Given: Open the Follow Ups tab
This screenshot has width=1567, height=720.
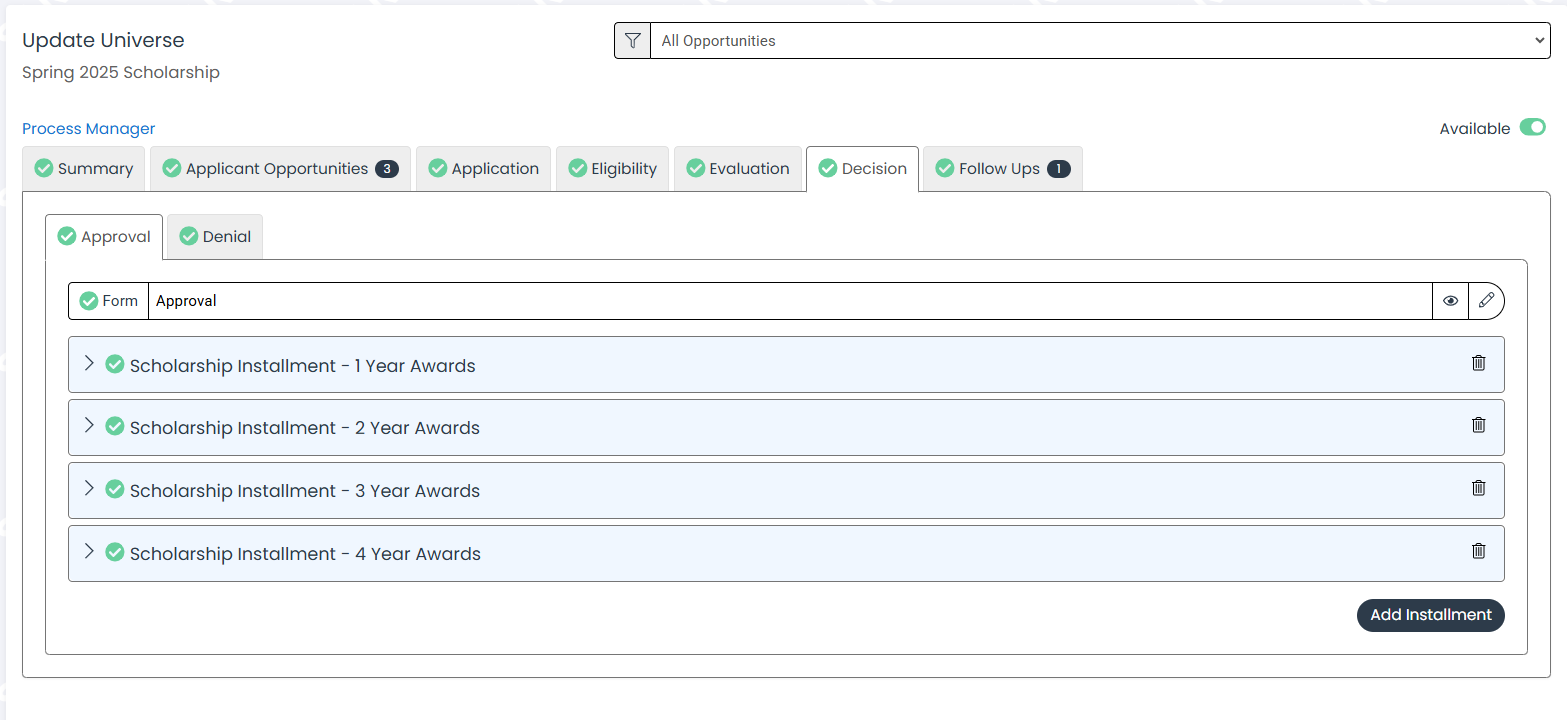Looking at the screenshot, I should tap(1002, 169).
